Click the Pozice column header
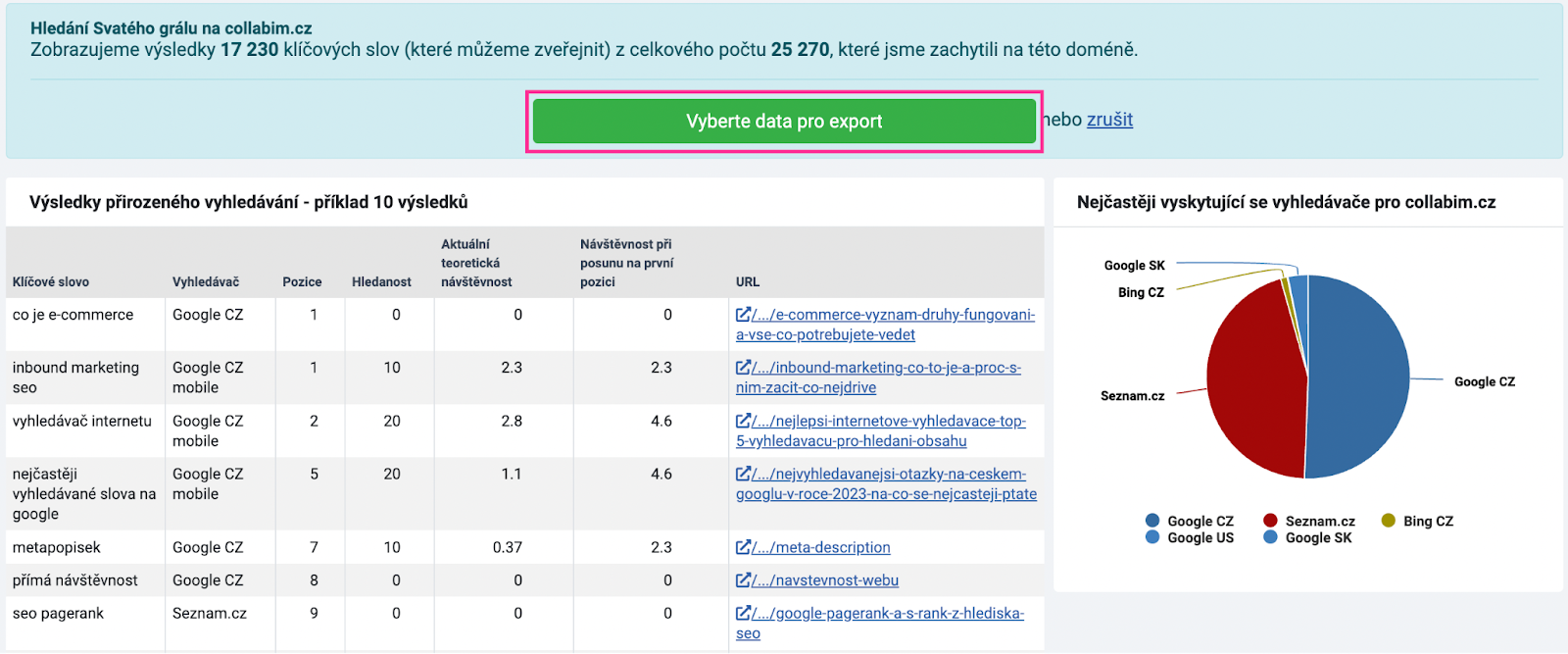Image resolution: width=1568 pixels, height=654 pixels. pos(302,281)
